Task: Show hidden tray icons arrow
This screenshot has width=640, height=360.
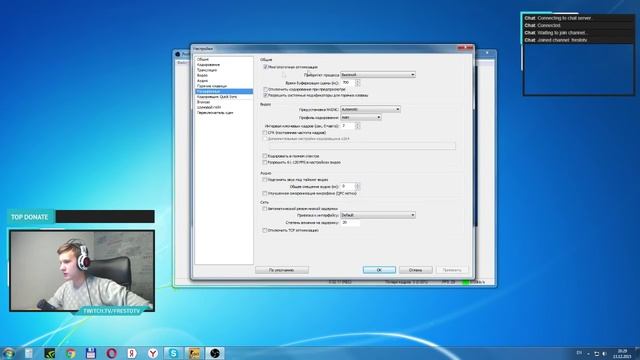Action: click(x=588, y=353)
